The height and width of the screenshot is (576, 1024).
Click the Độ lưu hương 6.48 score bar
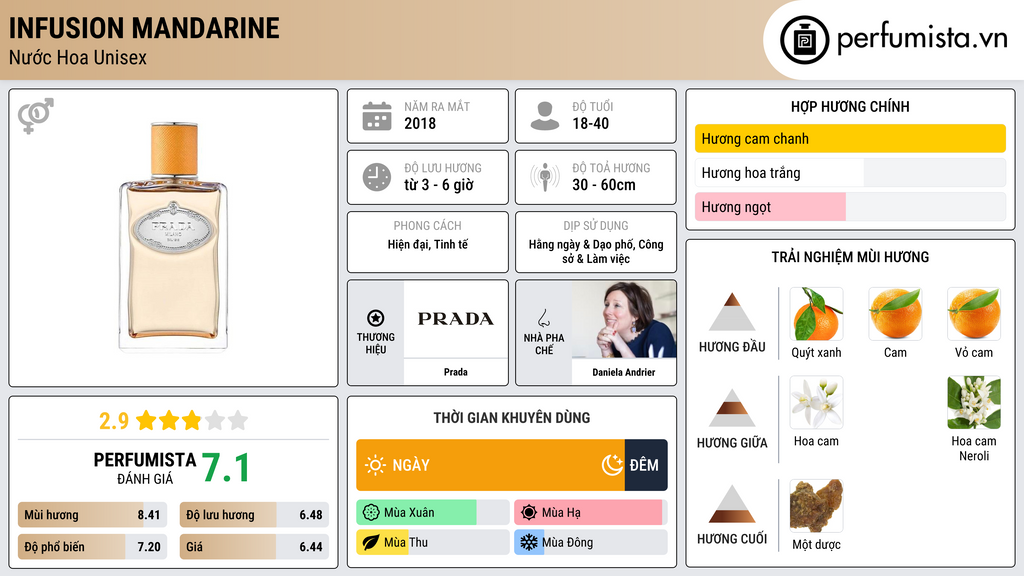tap(254, 515)
